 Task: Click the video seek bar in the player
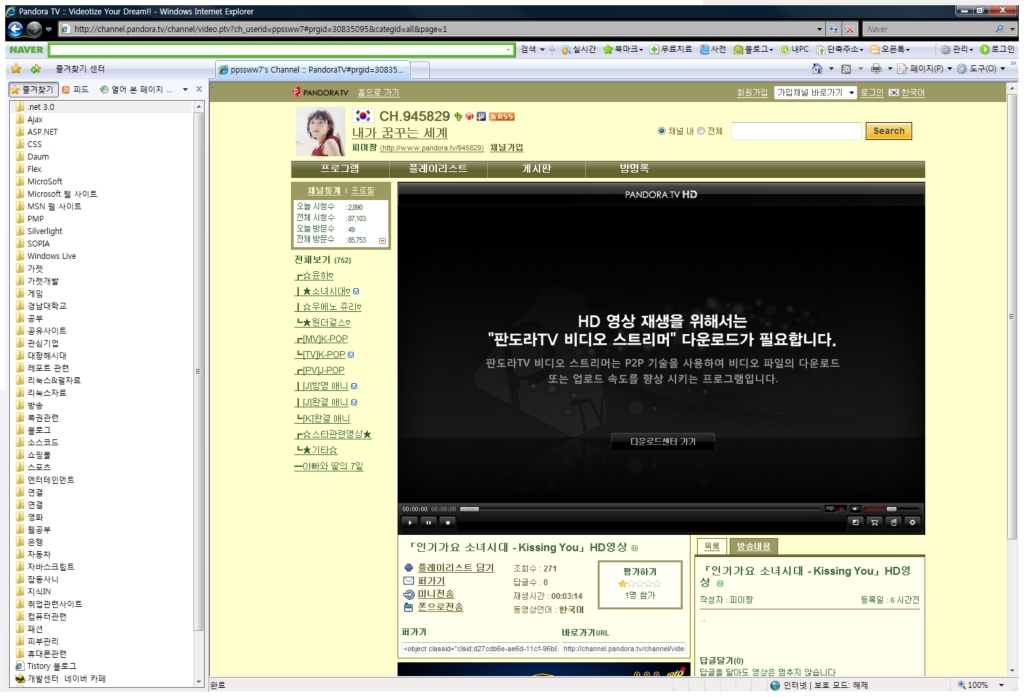click(640, 508)
